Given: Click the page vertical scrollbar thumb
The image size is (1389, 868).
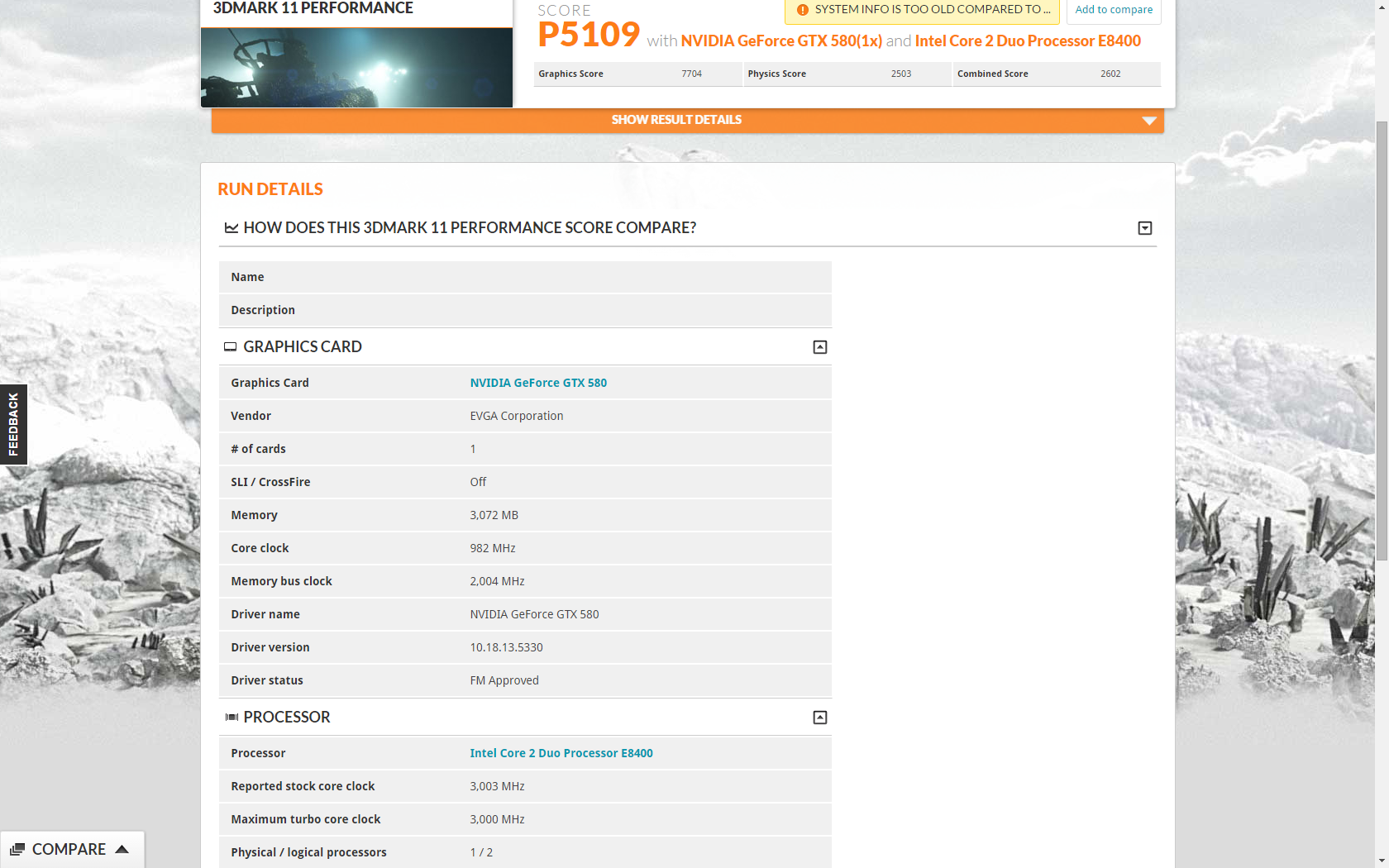Looking at the screenshot, I should pyautogui.click(x=1382, y=341).
